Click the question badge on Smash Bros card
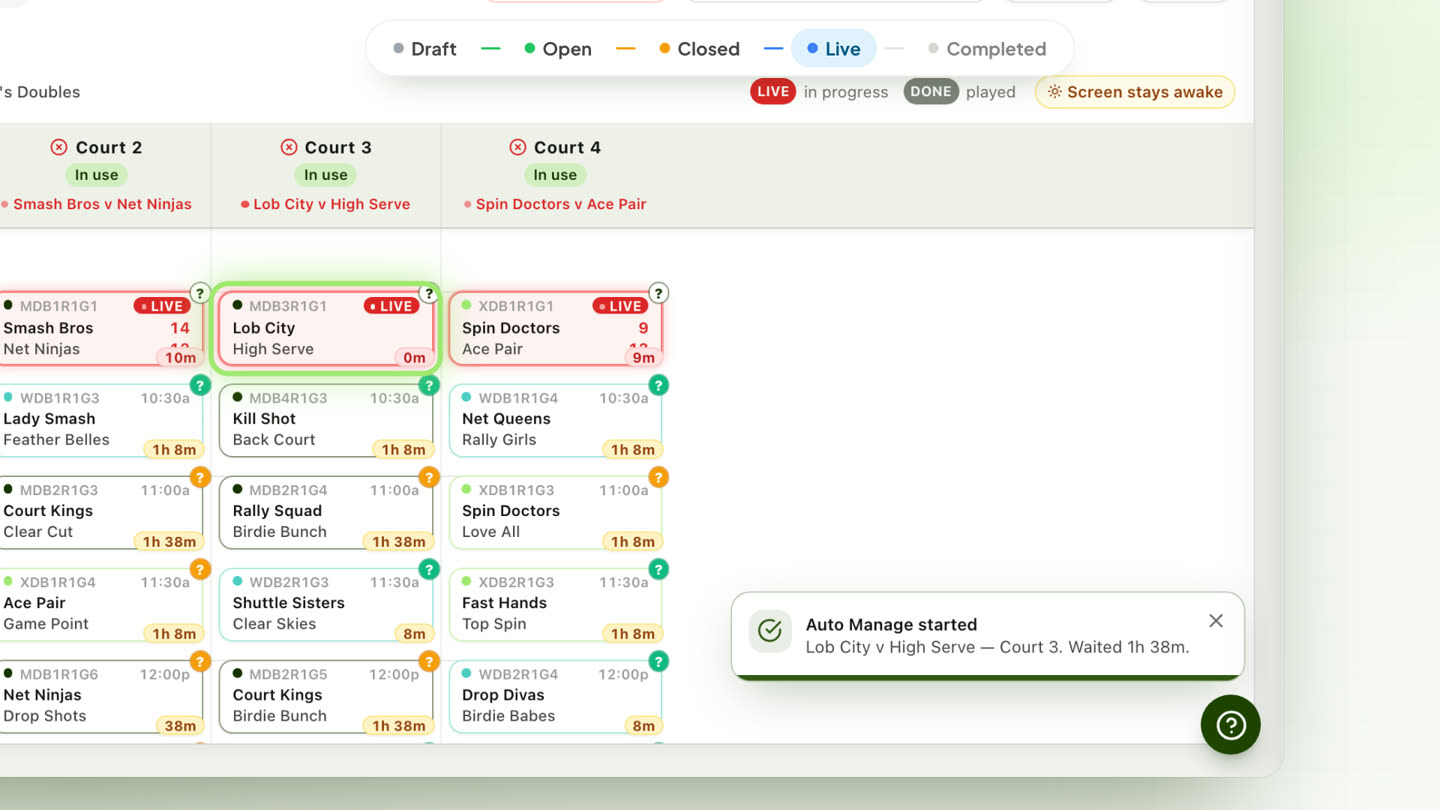This screenshot has height=810, width=1440. coord(200,293)
